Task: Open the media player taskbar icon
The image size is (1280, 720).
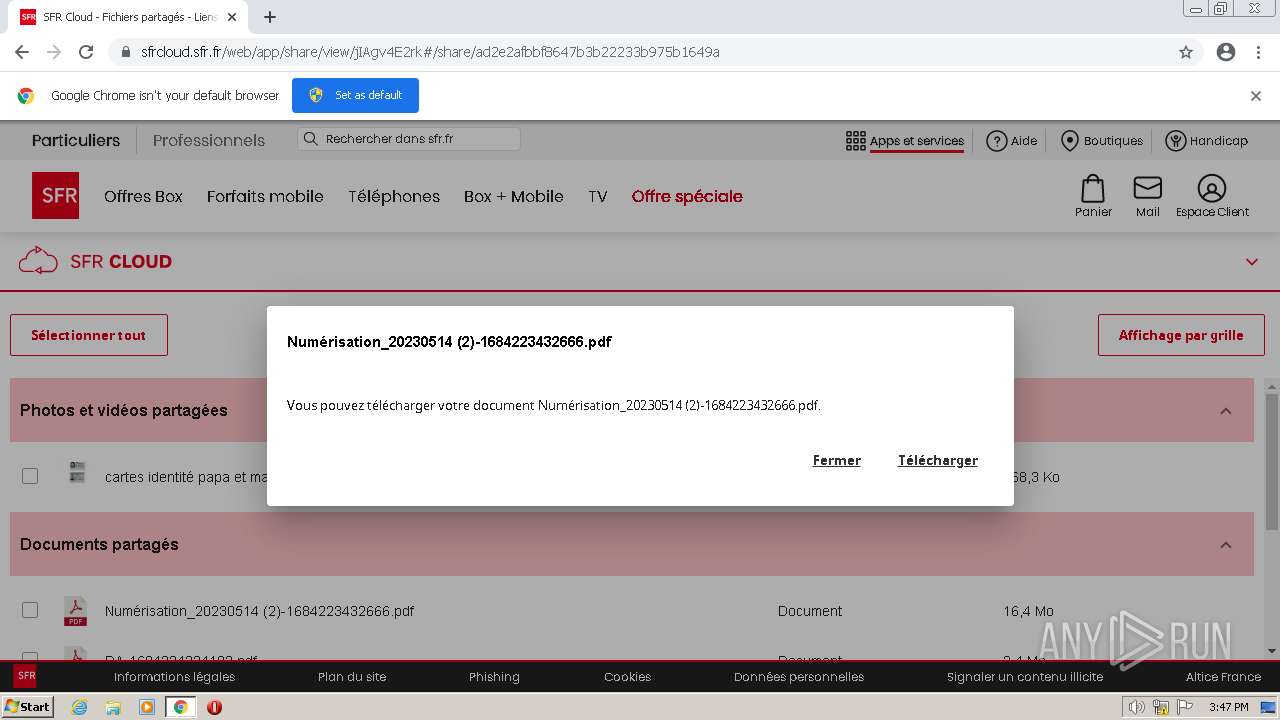Action: (147, 707)
